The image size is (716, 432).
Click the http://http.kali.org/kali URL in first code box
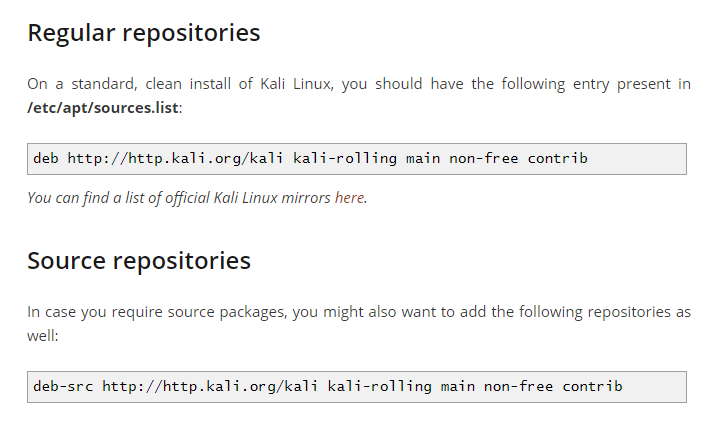175,158
